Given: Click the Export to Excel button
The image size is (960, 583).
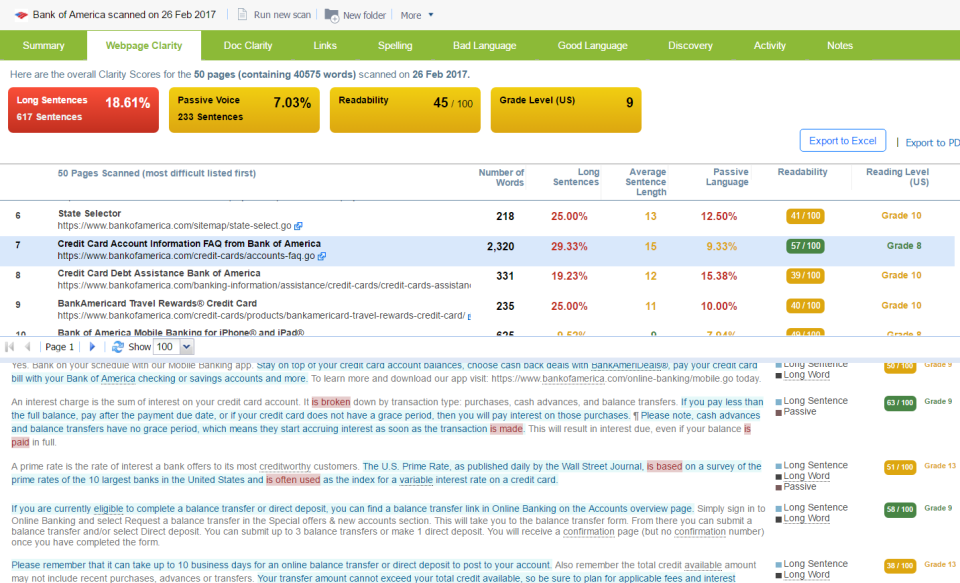Looking at the screenshot, I should tap(842, 141).
